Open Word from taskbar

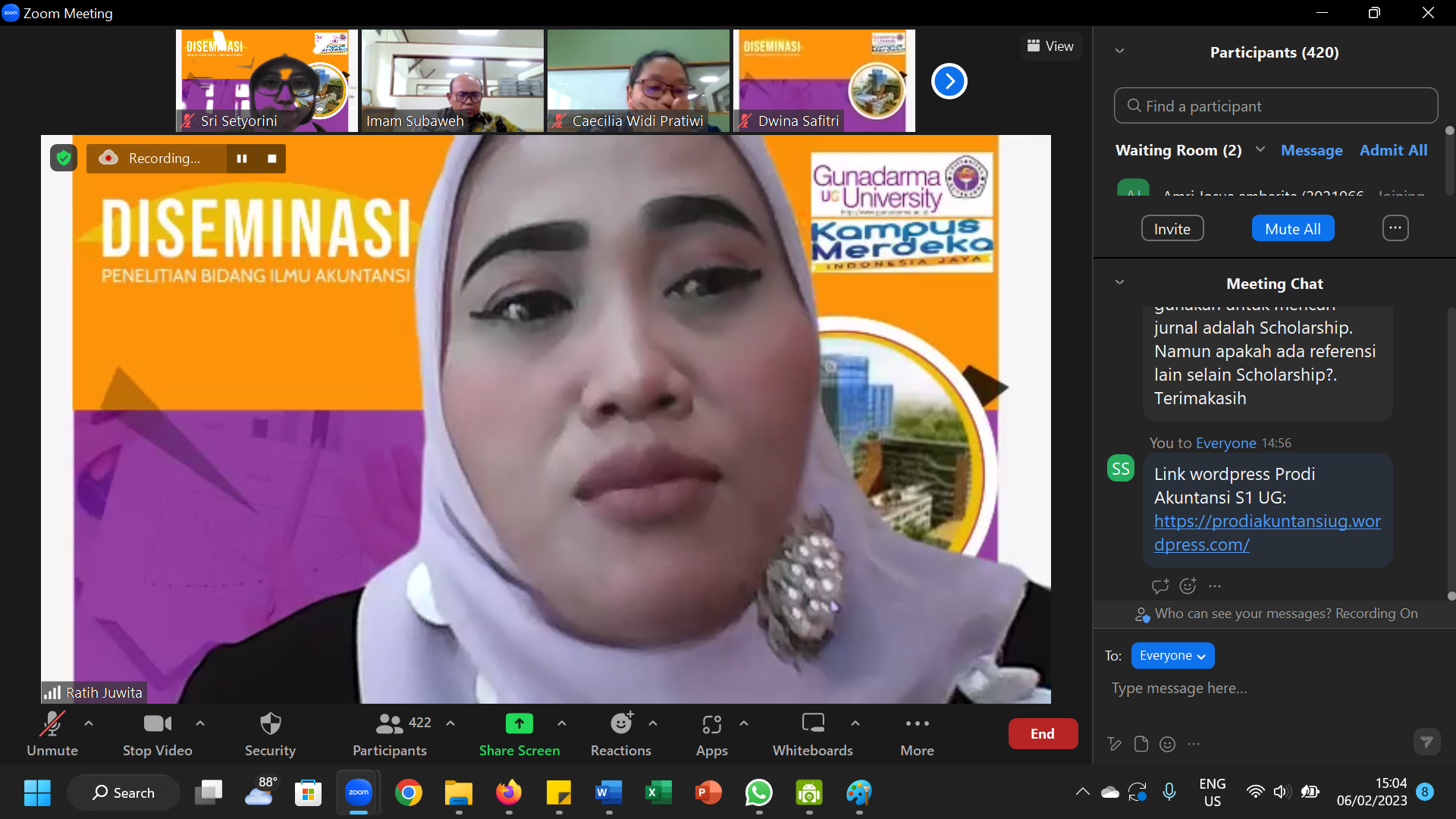pos(609,792)
